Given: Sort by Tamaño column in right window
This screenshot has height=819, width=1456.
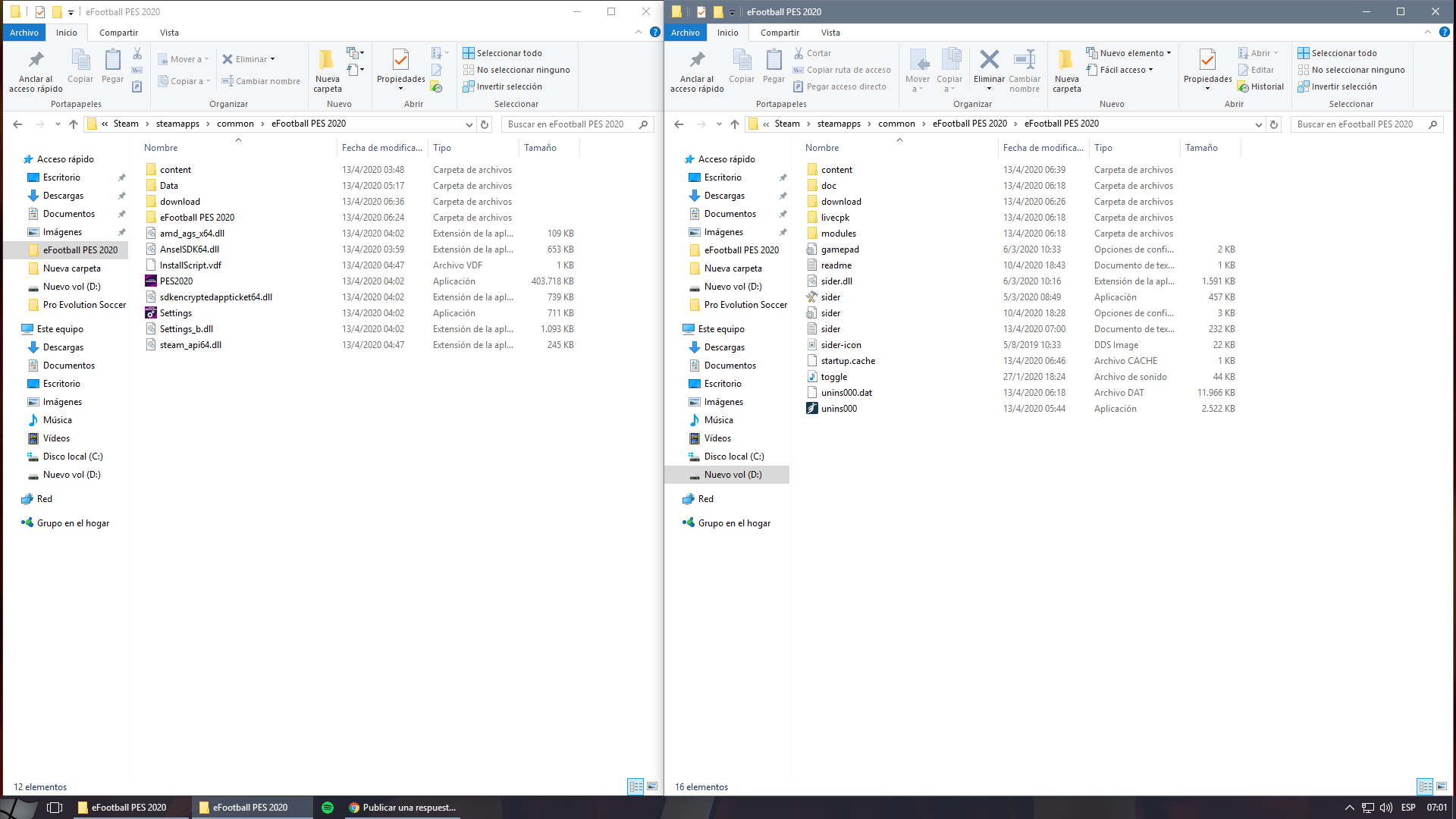Looking at the screenshot, I should click(1210, 148).
